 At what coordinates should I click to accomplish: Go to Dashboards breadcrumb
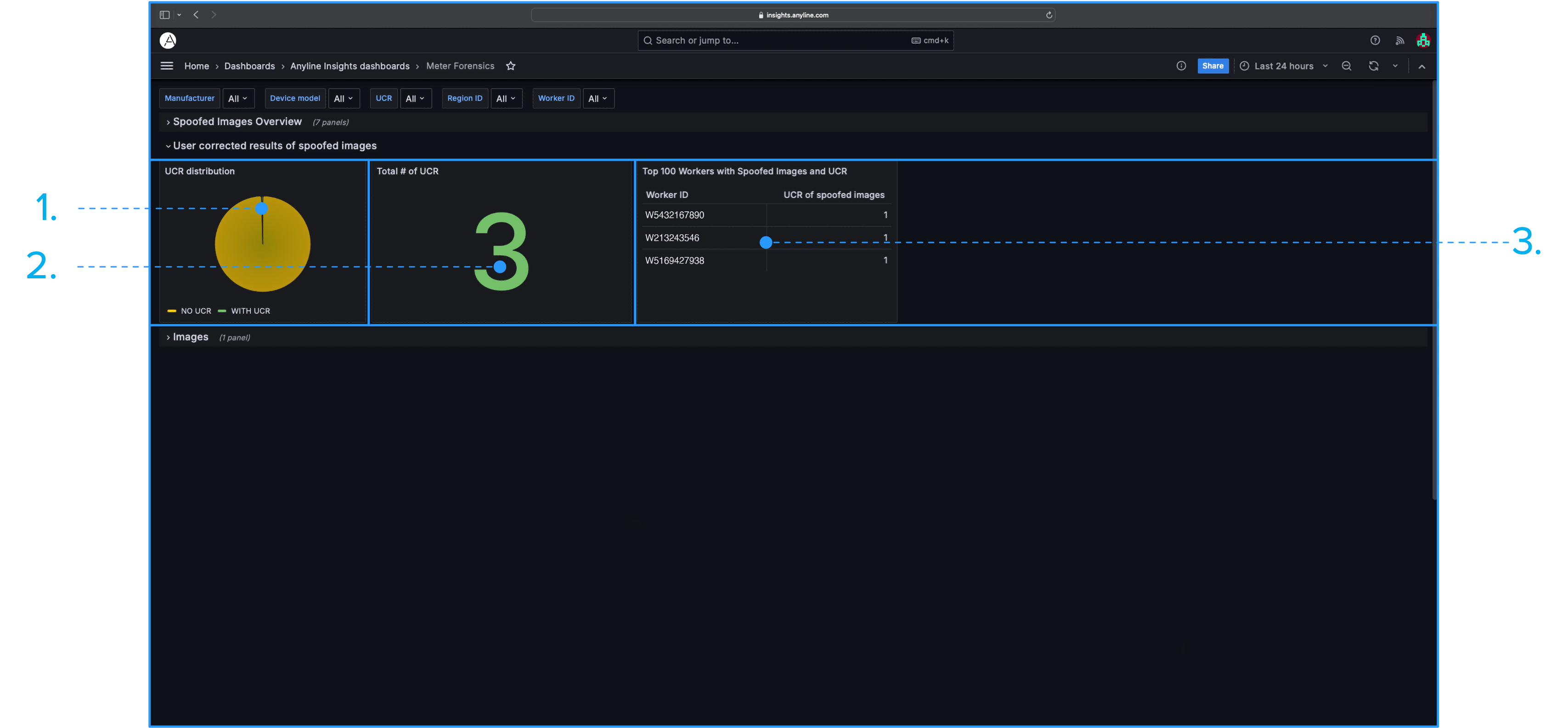pos(249,66)
